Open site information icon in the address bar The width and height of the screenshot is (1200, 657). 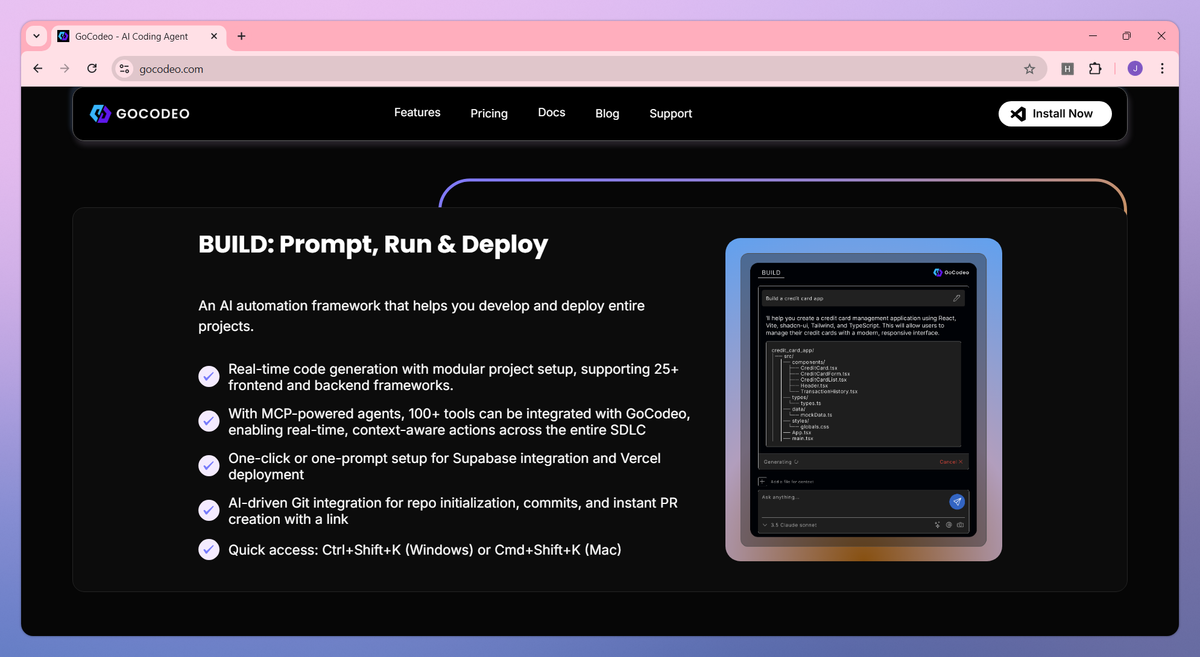tap(124, 69)
